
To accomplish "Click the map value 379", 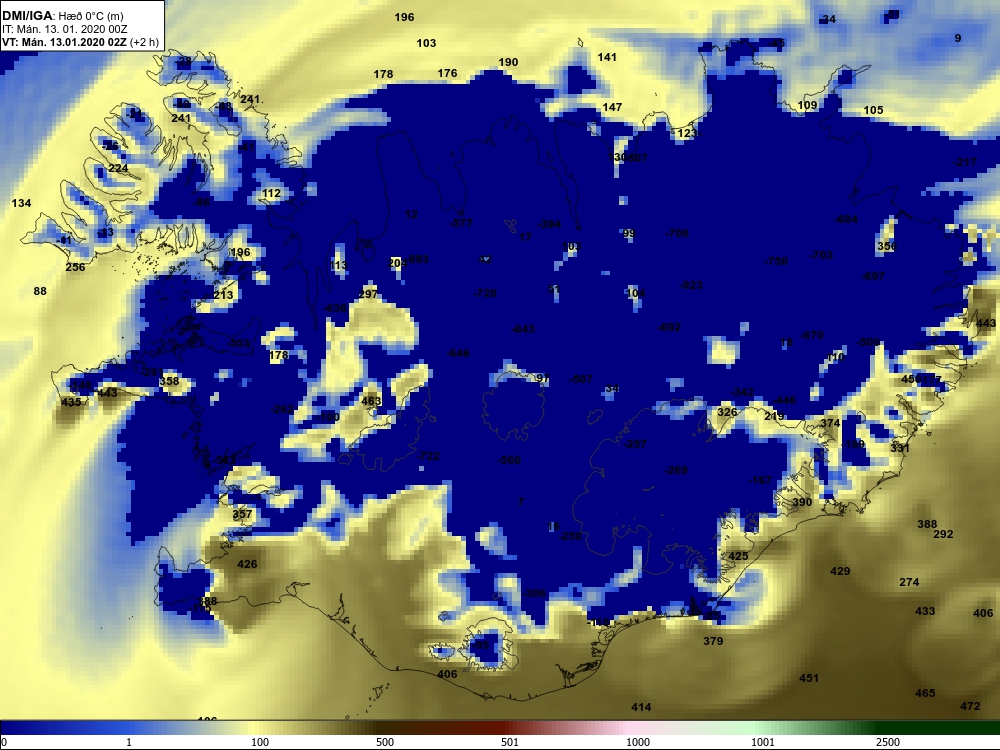I will coord(713,641).
